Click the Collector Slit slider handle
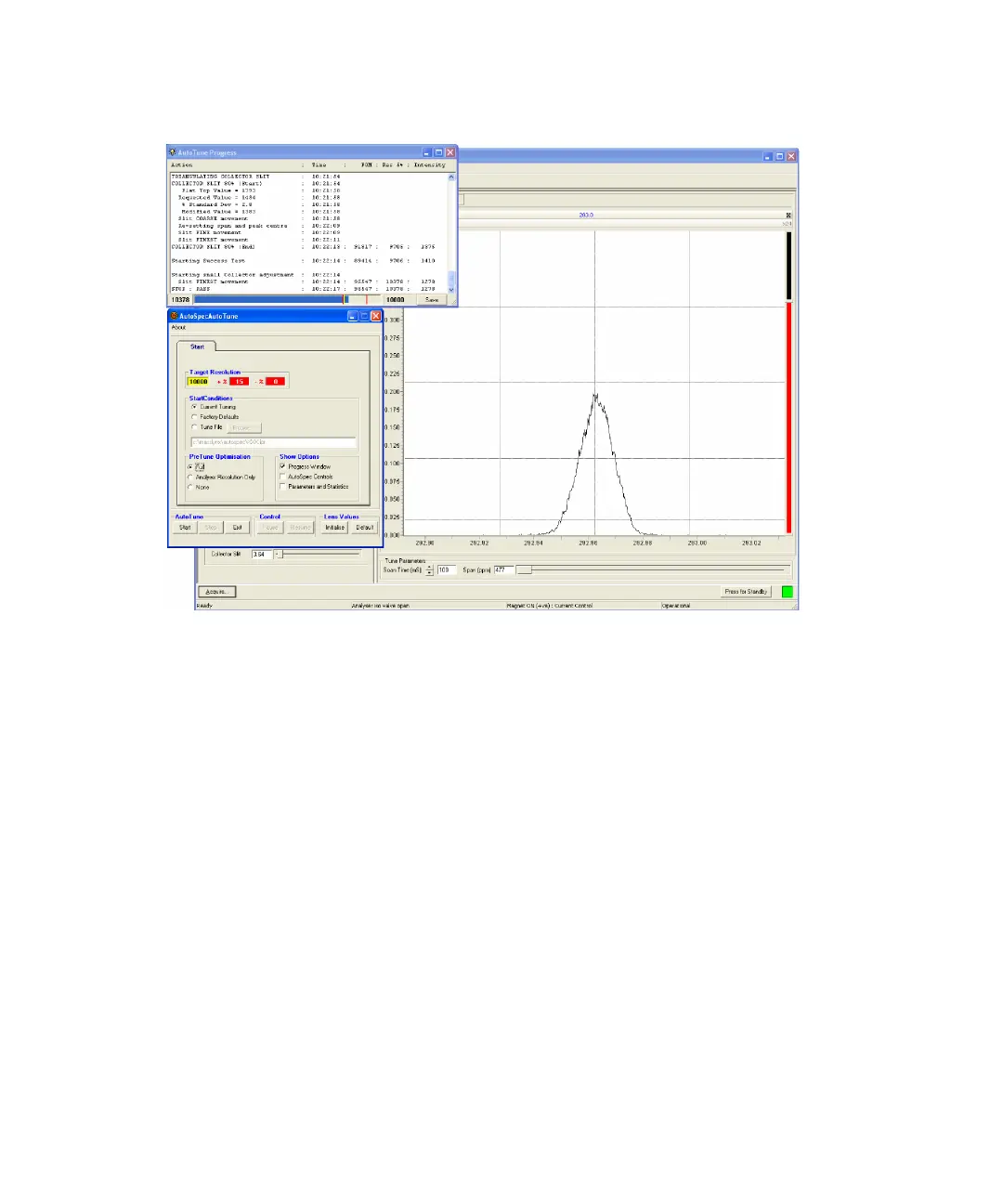 point(278,555)
